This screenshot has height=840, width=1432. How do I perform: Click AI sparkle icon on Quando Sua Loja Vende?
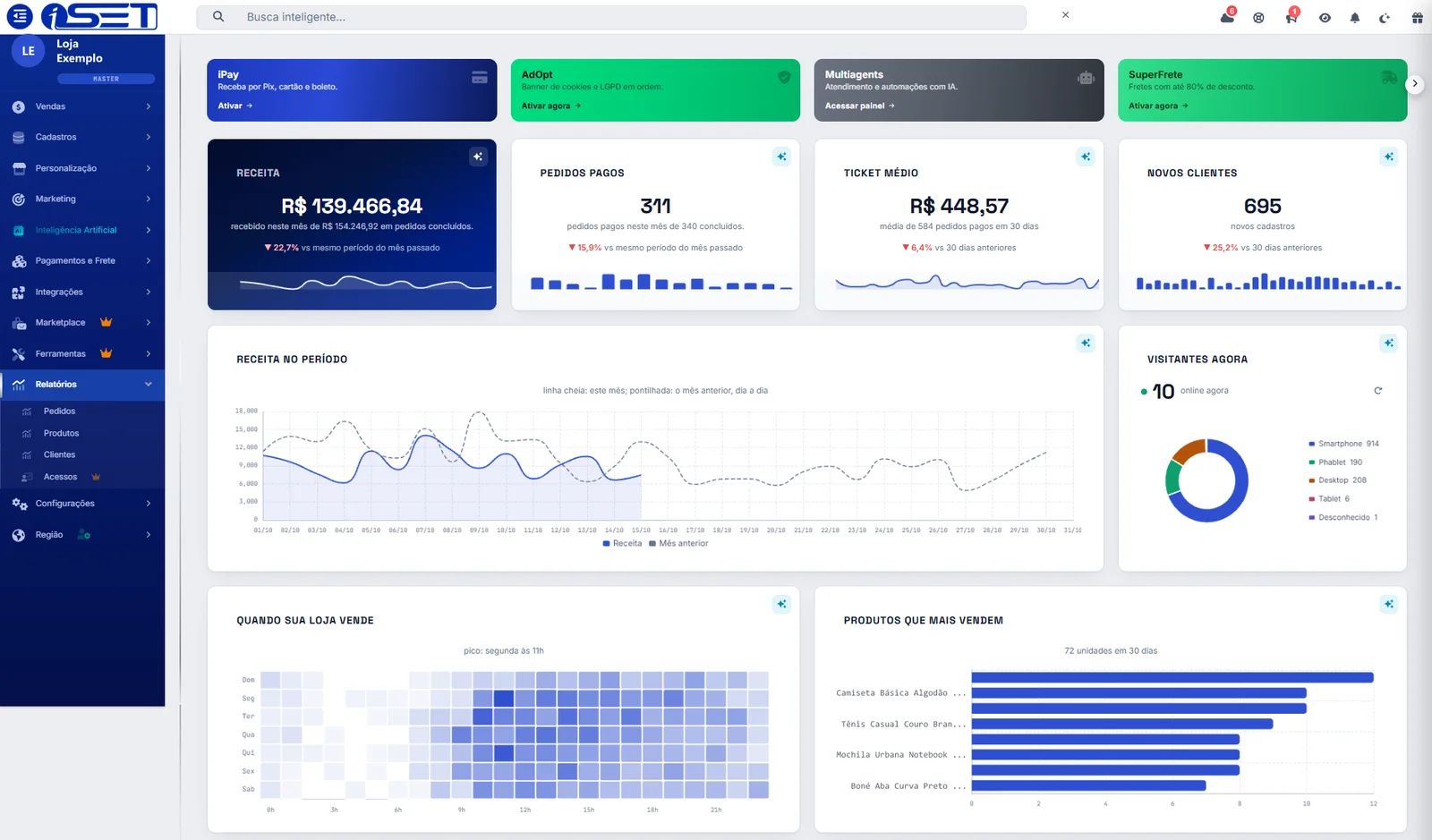[x=781, y=604]
